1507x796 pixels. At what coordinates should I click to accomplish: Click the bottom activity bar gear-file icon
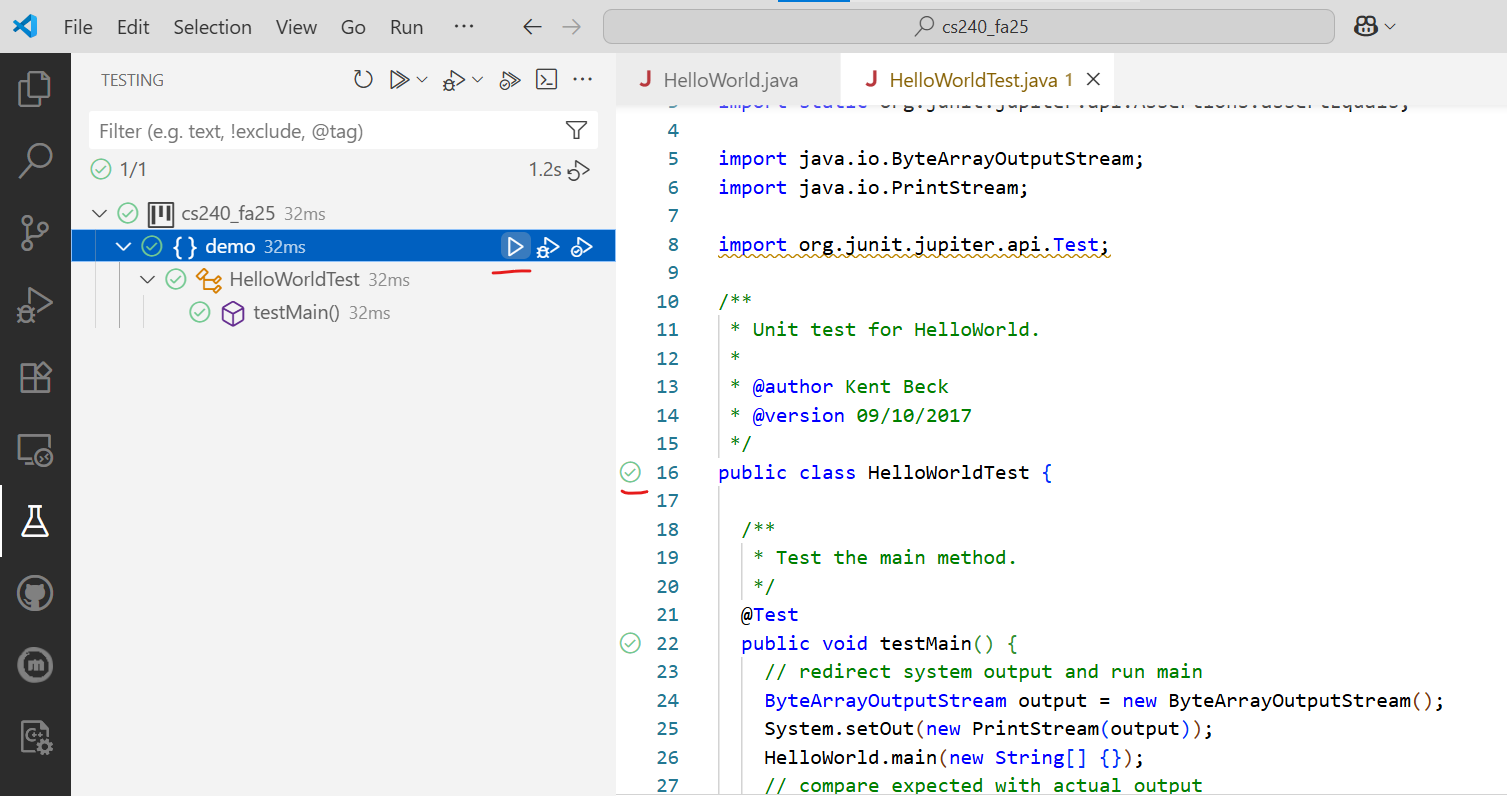coord(35,738)
